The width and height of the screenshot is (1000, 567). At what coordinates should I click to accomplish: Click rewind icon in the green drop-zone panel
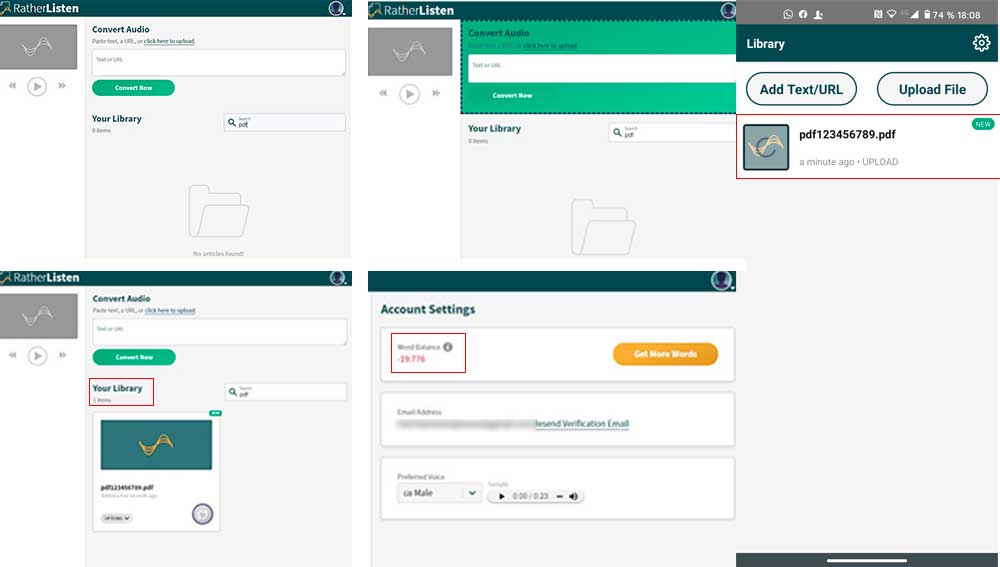[383, 93]
